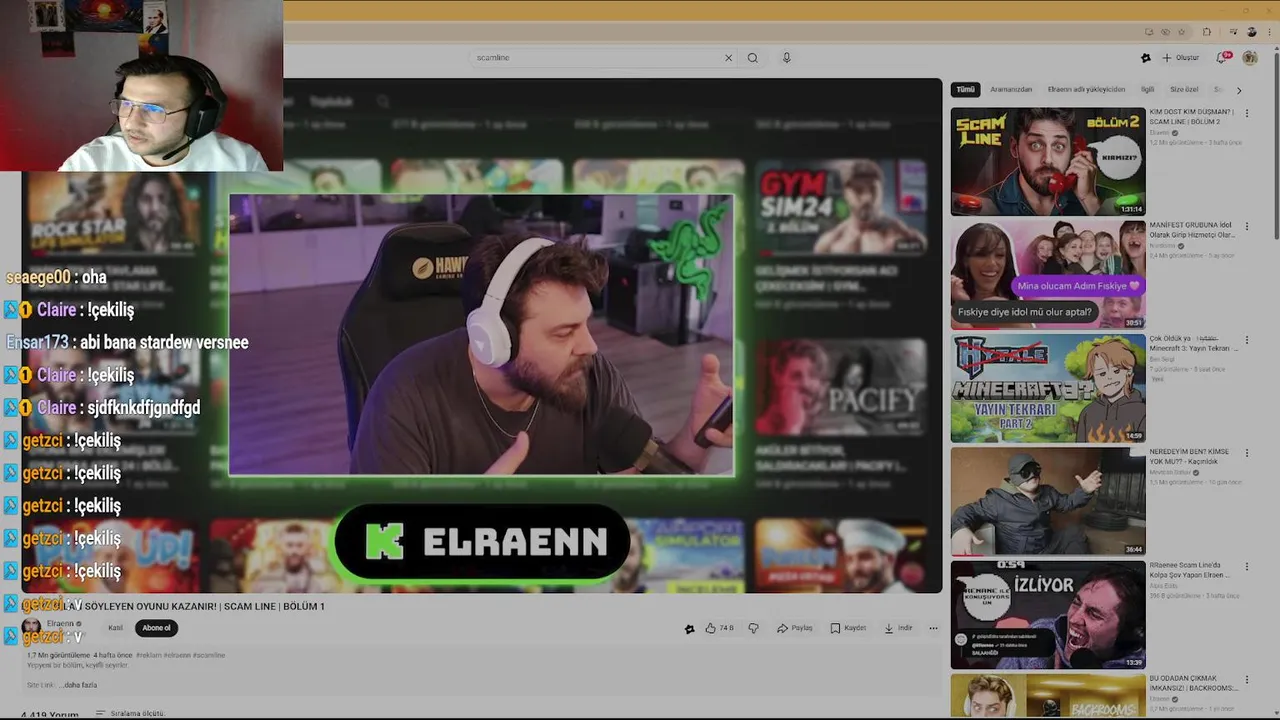The height and width of the screenshot is (720, 1280).
Task: Open the browser extensions puzzle icon
Action: pos(1207,32)
